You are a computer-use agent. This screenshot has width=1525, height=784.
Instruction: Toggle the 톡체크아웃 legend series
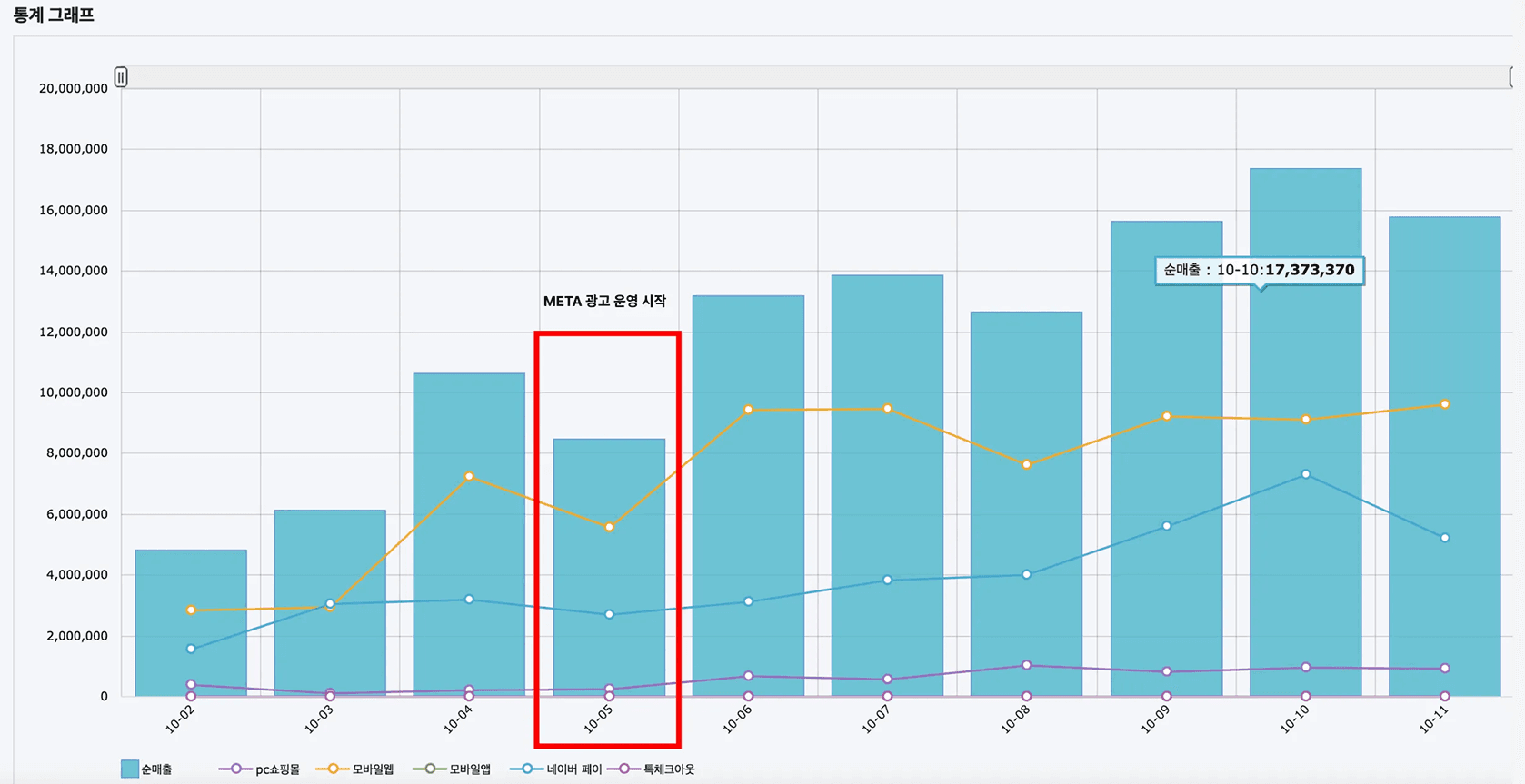[652, 769]
